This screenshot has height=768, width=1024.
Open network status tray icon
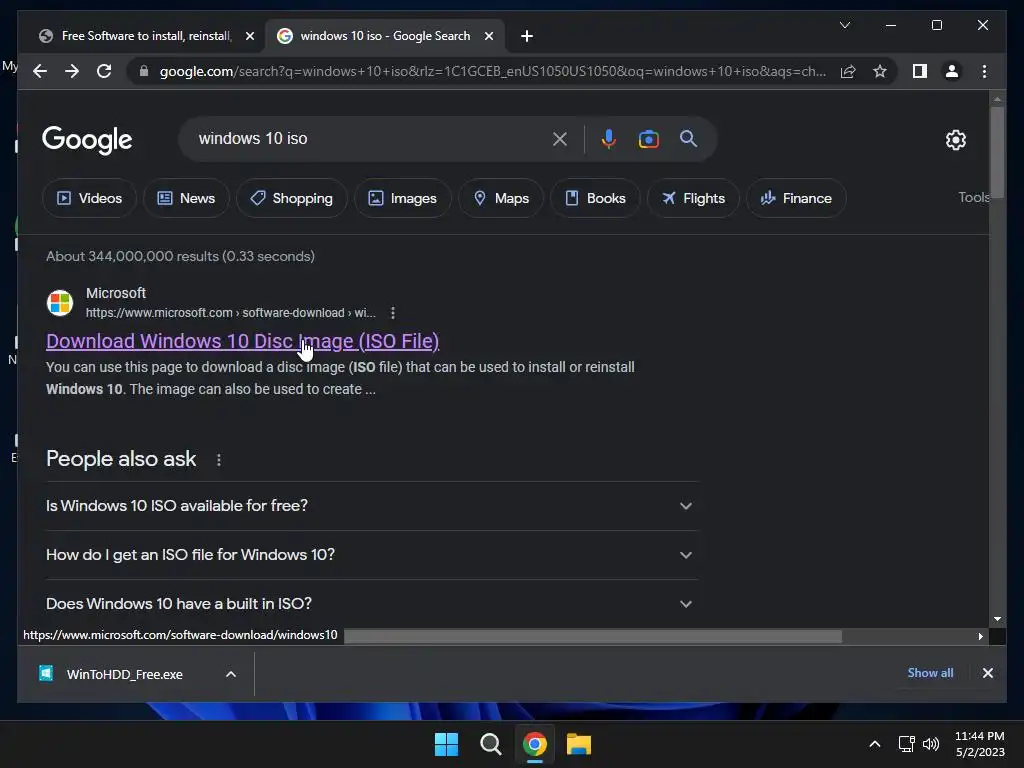[x=906, y=744]
